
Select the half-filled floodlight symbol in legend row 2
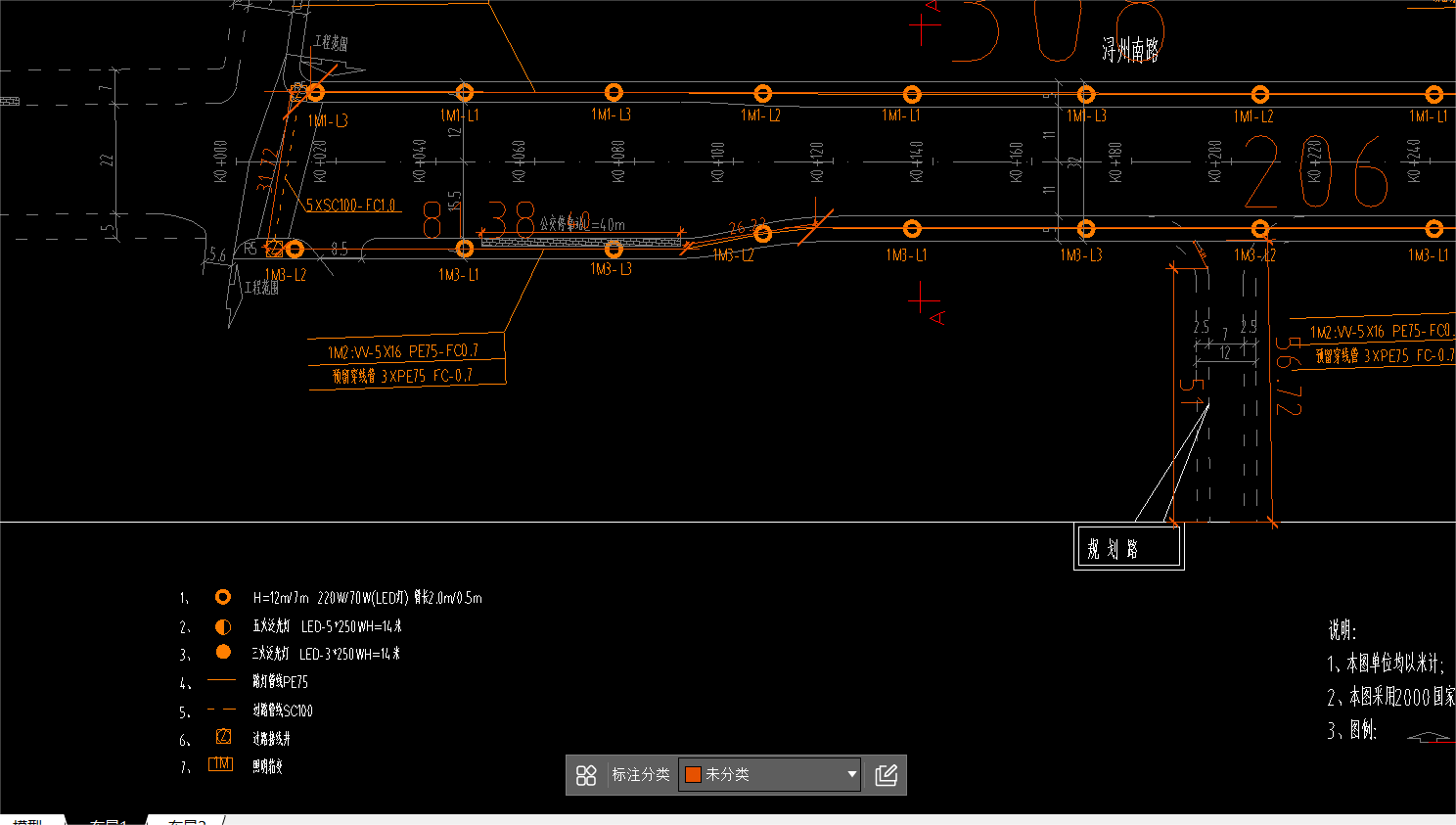coord(223,626)
